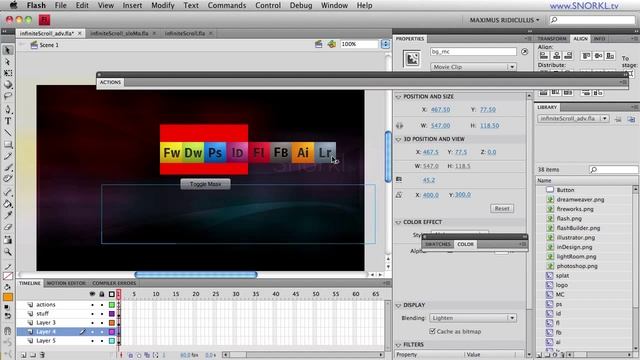Click the pin library icon
Image resolution: width=640 pixels, height=360 pixels.
click(618, 119)
